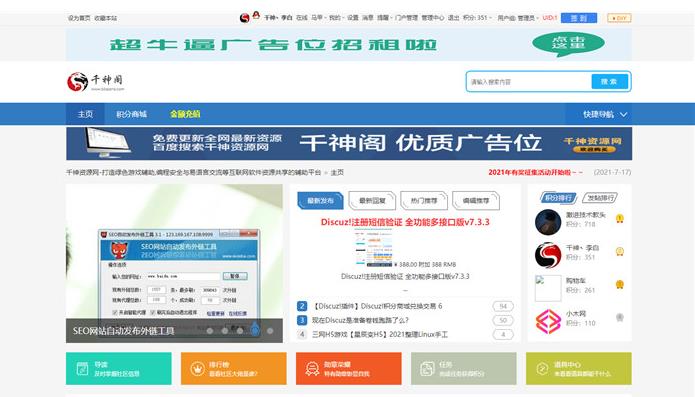This screenshot has width=695, height=397.
Task: Click the 任务 tile icon
Action: [x=427, y=368]
